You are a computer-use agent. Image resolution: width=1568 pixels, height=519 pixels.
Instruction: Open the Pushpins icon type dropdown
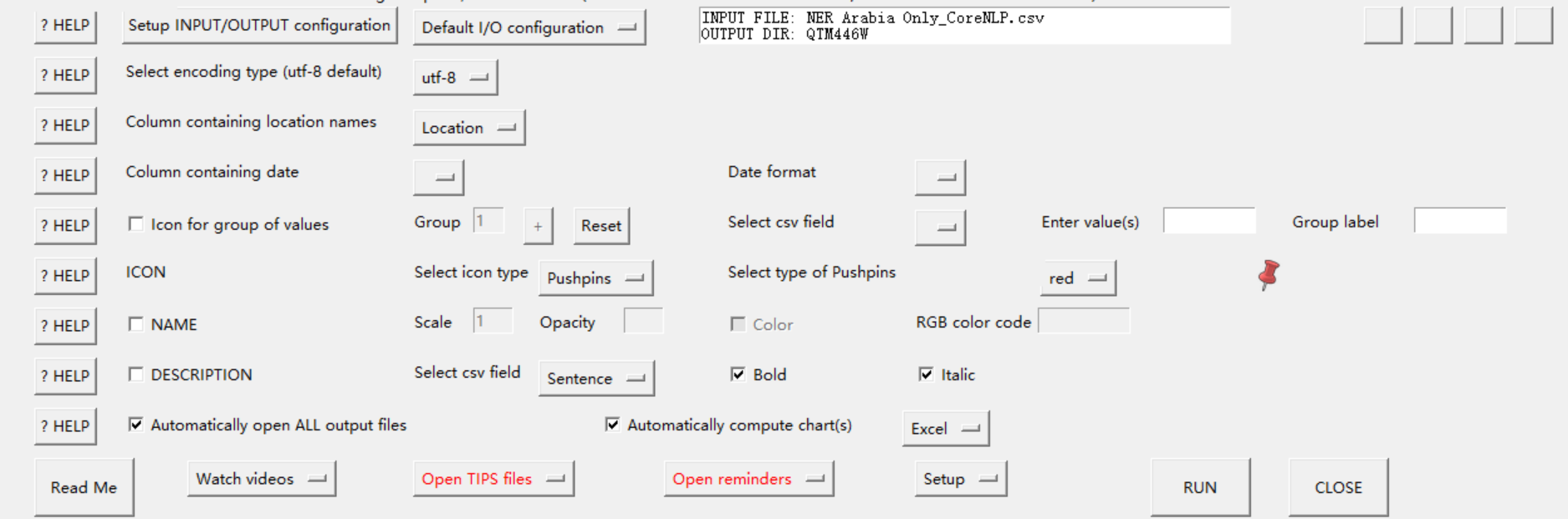click(596, 277)
